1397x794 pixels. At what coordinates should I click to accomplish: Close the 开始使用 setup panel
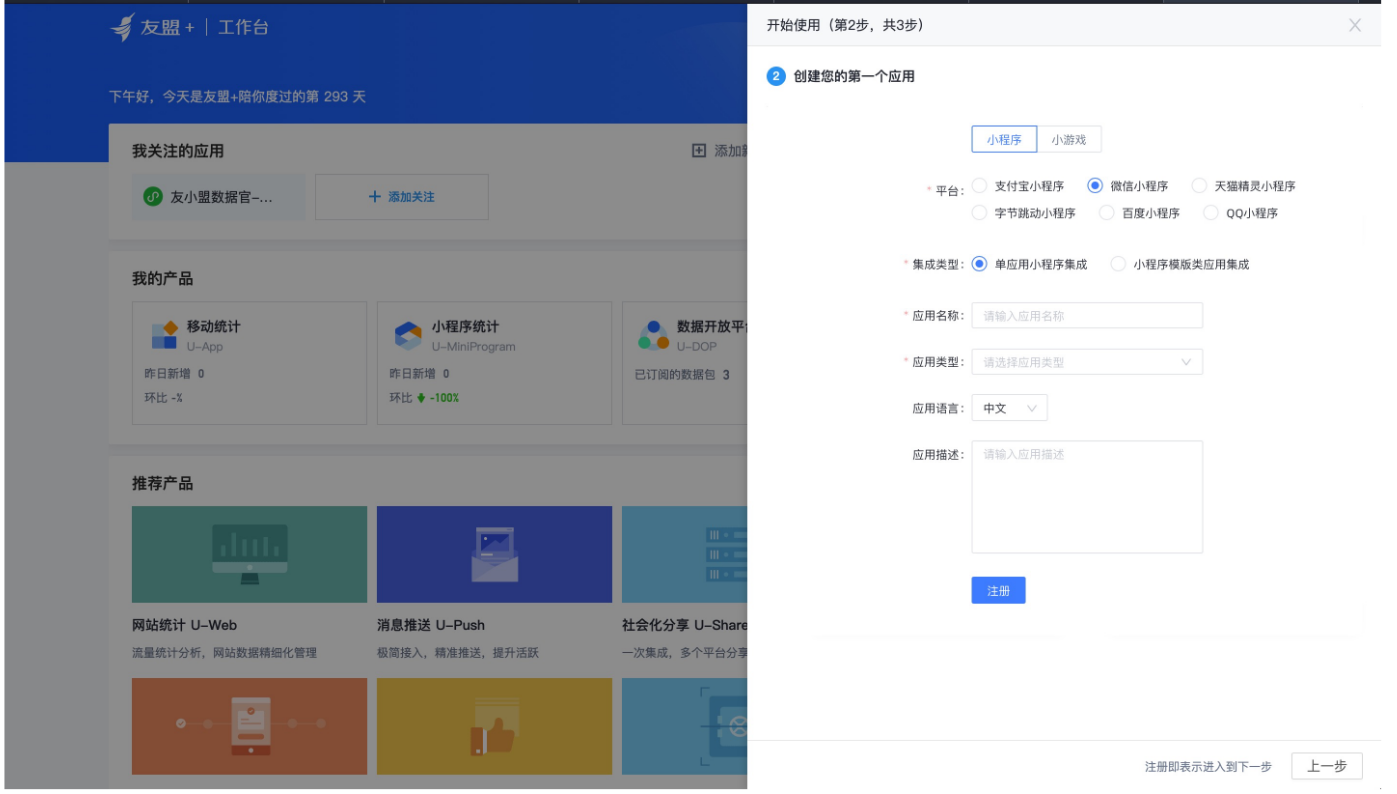pos(1355,25)
